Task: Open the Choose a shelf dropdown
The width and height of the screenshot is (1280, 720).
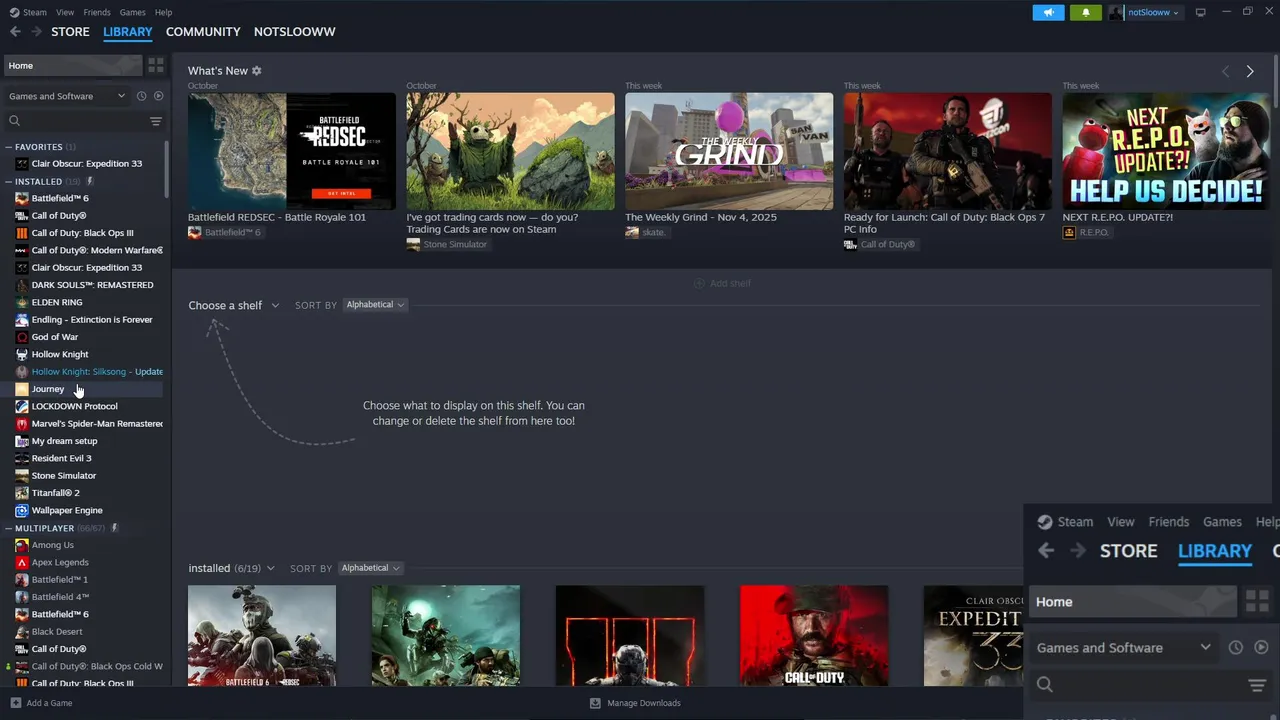Action: pyautogui.click(x=233, y=305)
